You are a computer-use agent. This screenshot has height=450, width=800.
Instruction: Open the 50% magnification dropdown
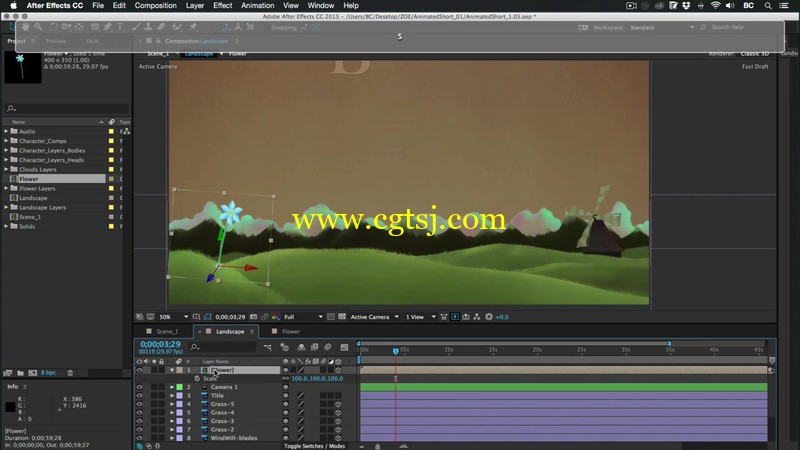pos(173,317)
